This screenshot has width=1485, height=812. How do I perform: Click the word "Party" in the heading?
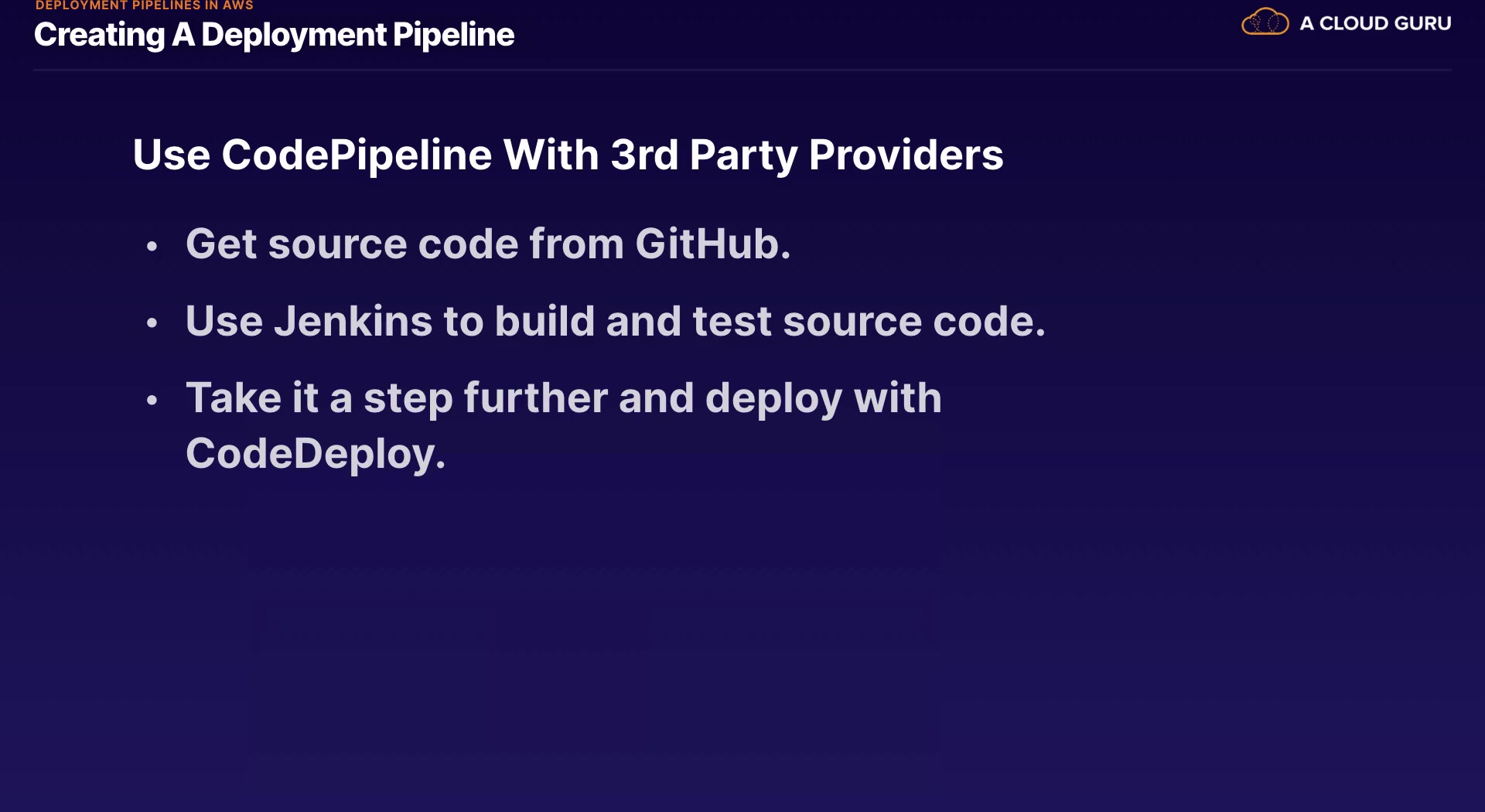click(742, 155)
